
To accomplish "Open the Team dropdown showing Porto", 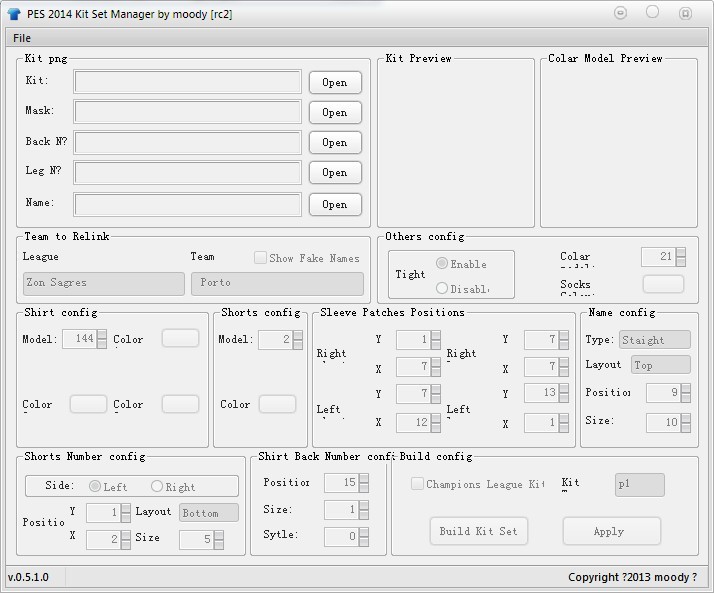I will [x=277, y=283].
